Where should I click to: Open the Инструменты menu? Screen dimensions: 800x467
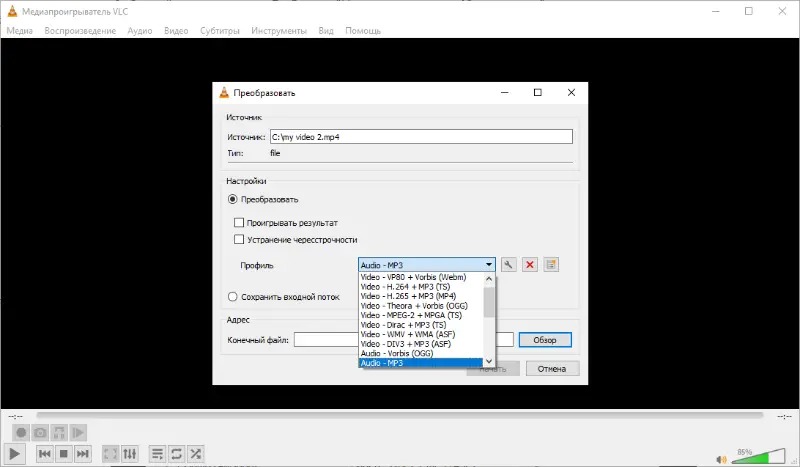point(279,31)
